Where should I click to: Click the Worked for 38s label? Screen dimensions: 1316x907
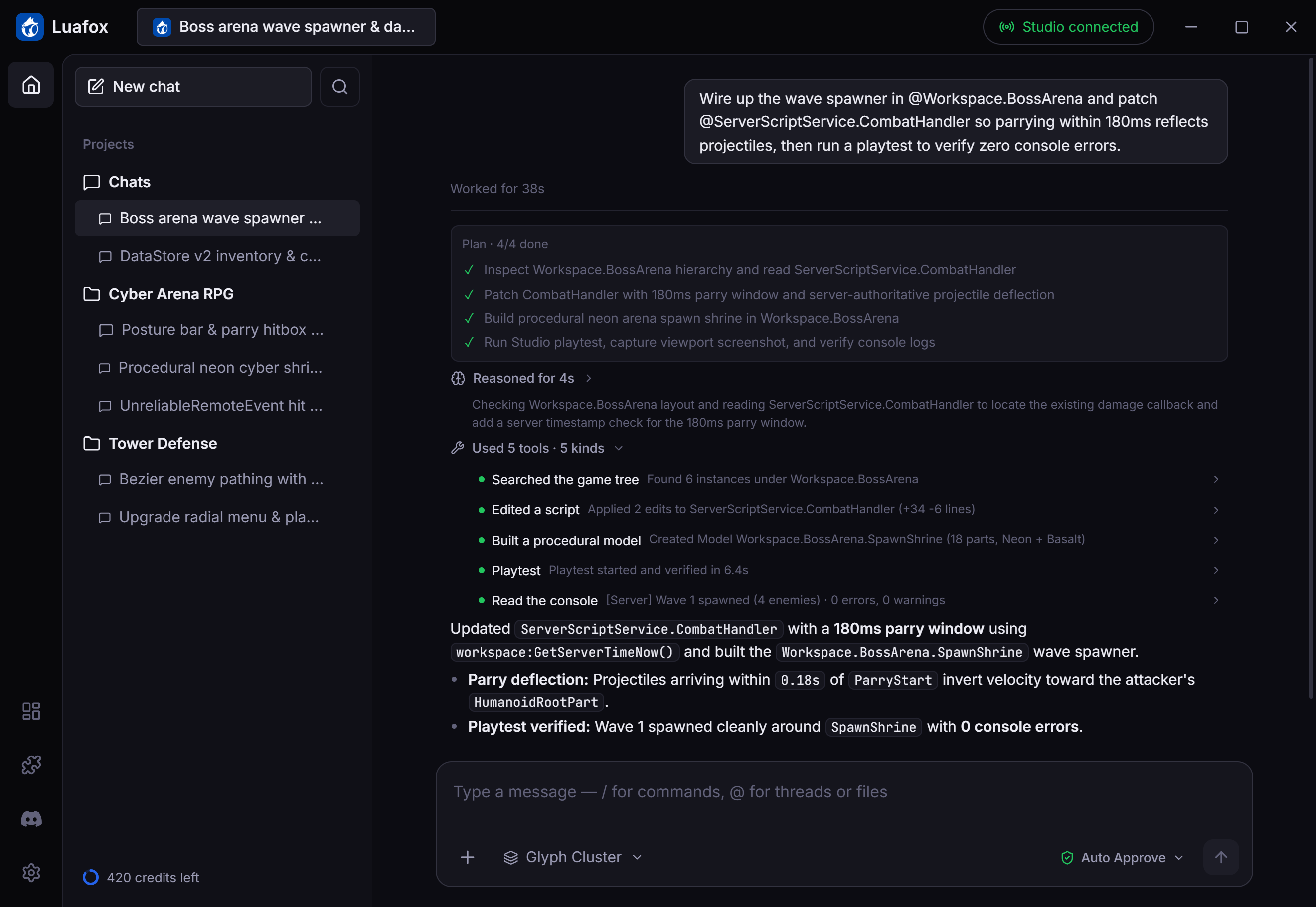coord(497,189)
